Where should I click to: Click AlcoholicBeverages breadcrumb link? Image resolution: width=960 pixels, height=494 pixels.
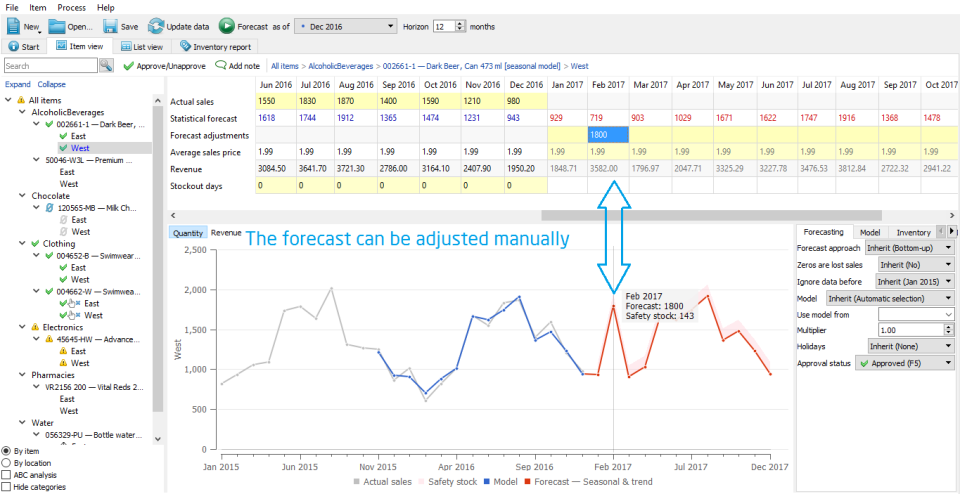coord(340,65)
